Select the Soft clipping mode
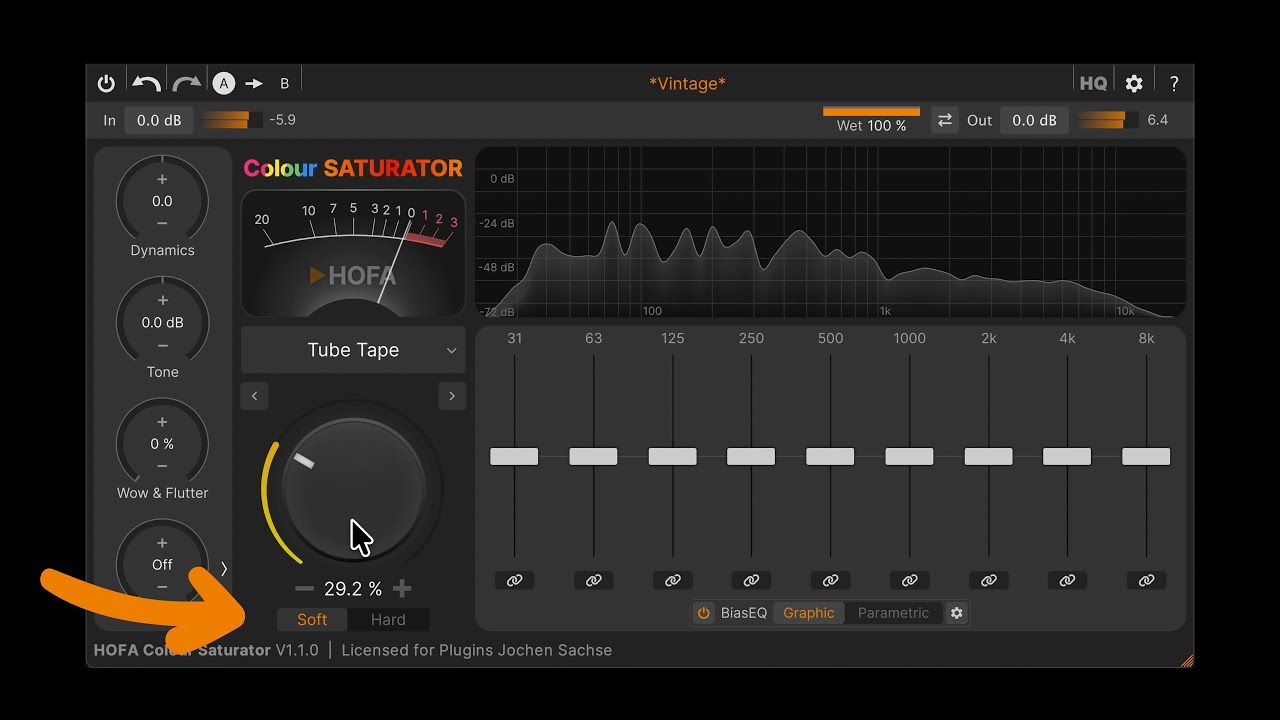This screenshot has height=720, width=1280. (x=312, y=620)
